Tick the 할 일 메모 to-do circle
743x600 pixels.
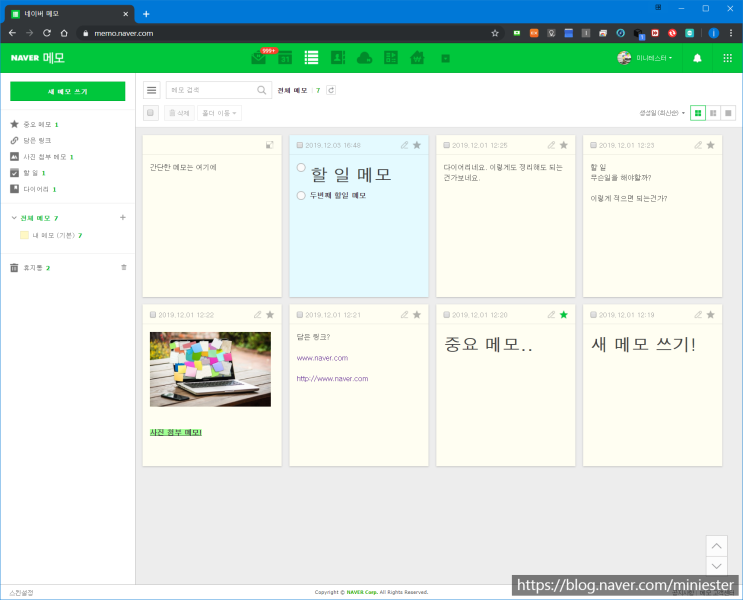(301, 167)
